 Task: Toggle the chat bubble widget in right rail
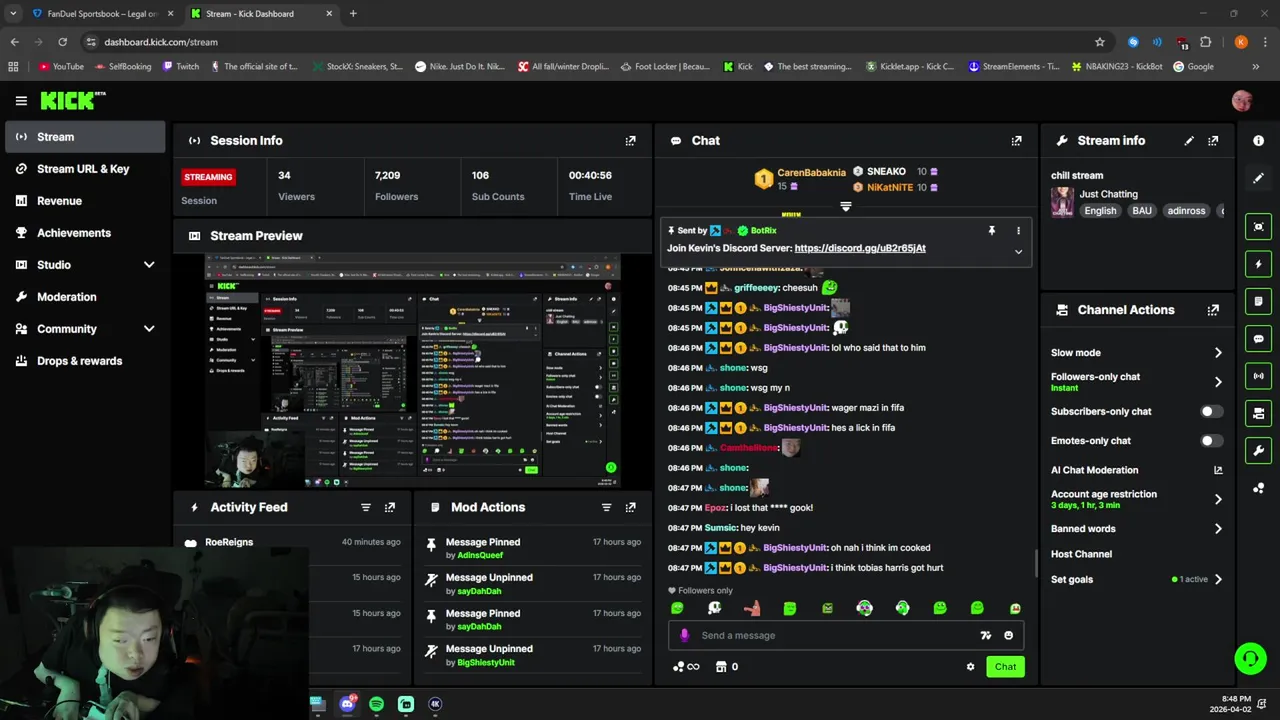(1258, 339)
